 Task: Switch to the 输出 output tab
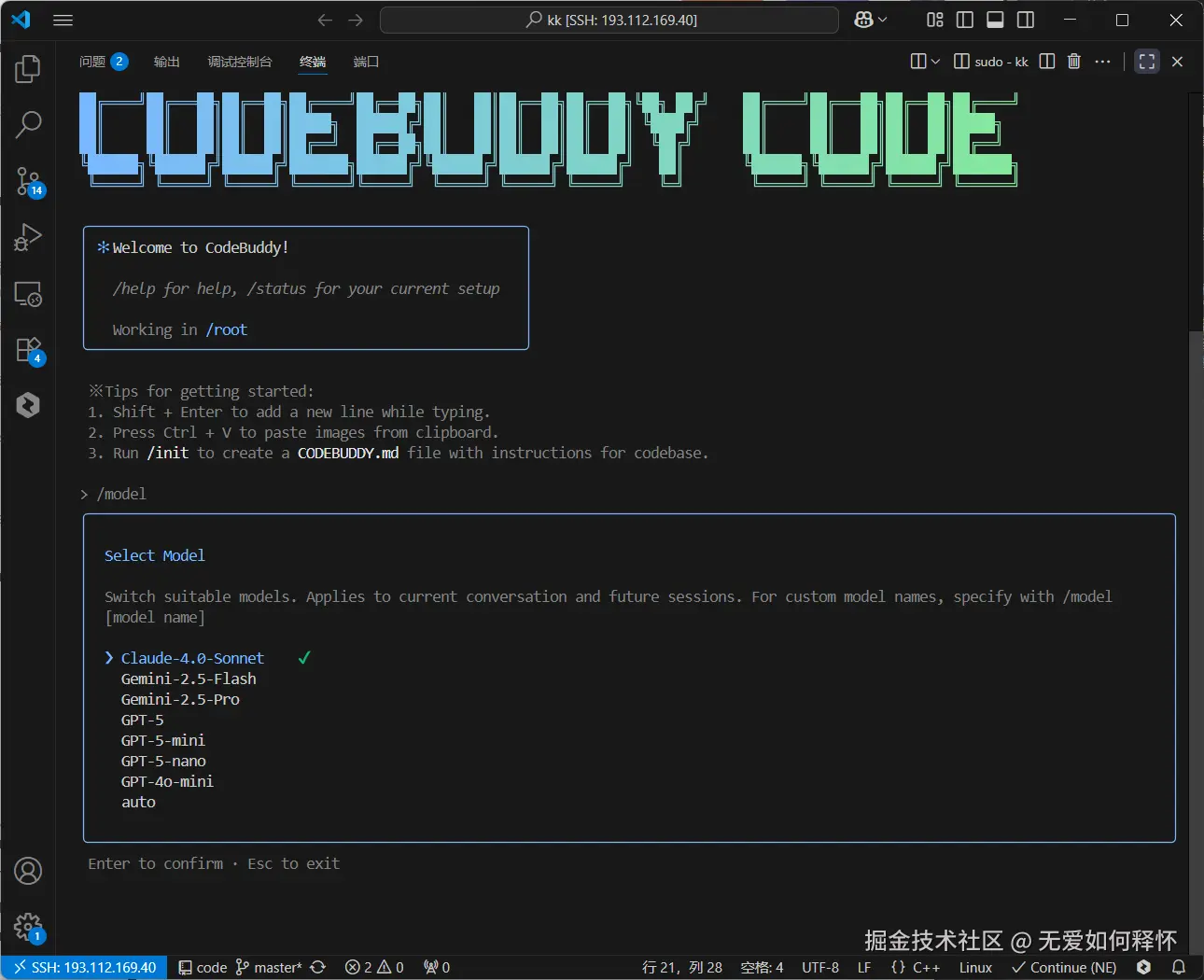click(x=166, y=62)
